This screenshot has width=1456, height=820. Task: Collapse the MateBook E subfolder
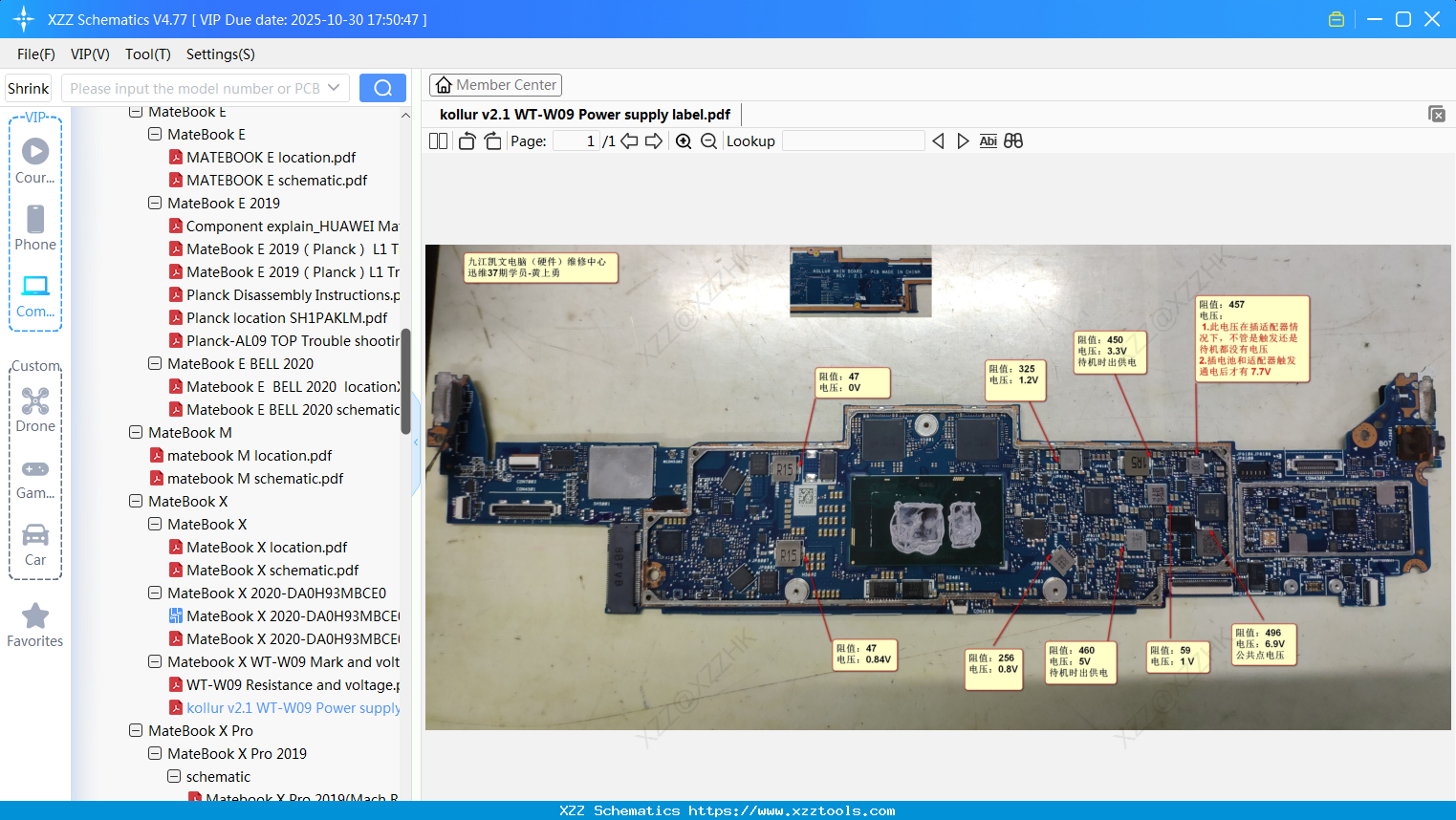155,135
